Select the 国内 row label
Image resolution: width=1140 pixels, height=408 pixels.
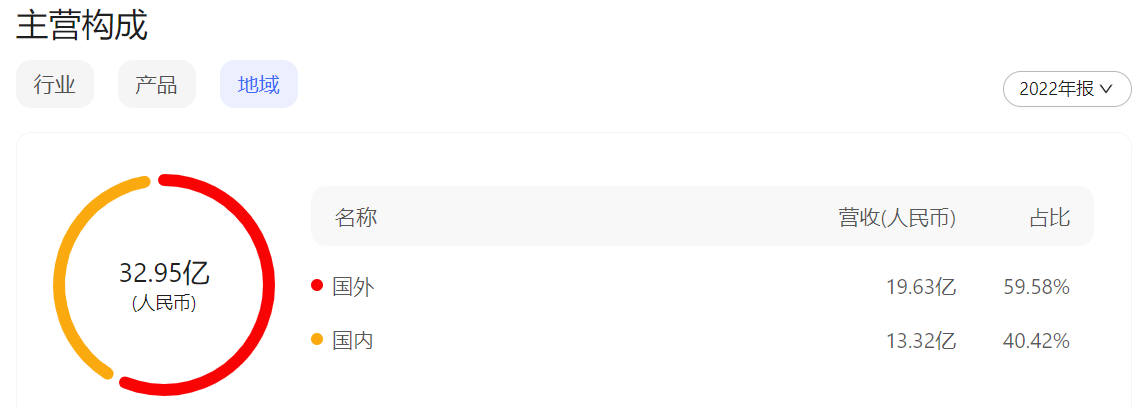pyautogui.click(x=353, y=341)
